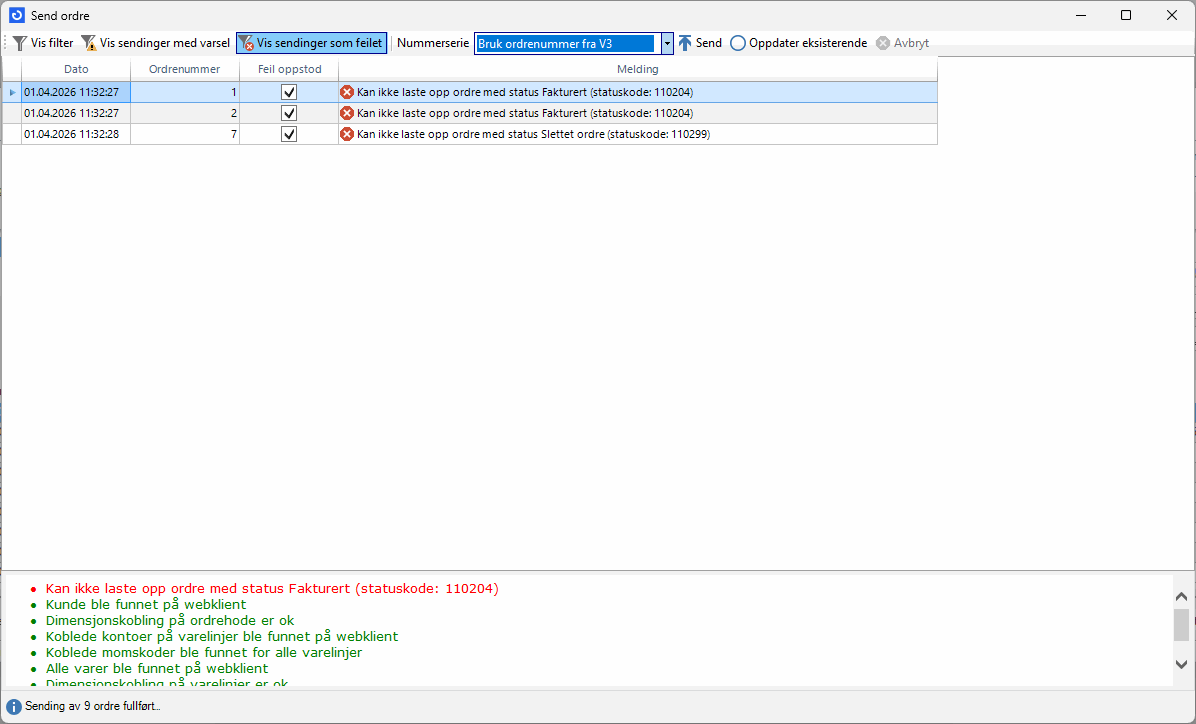This screenshot has width=1196, height=724.
Task: Click the info icon in status bar
Action: pyautogui.click(x=14, y=706)
